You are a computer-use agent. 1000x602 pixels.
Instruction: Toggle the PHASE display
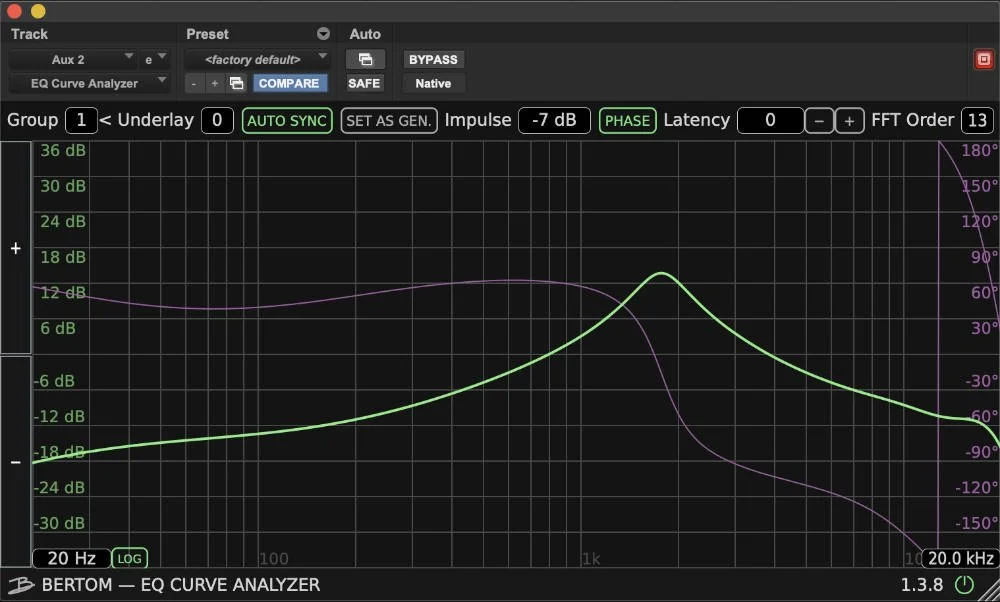627,120
